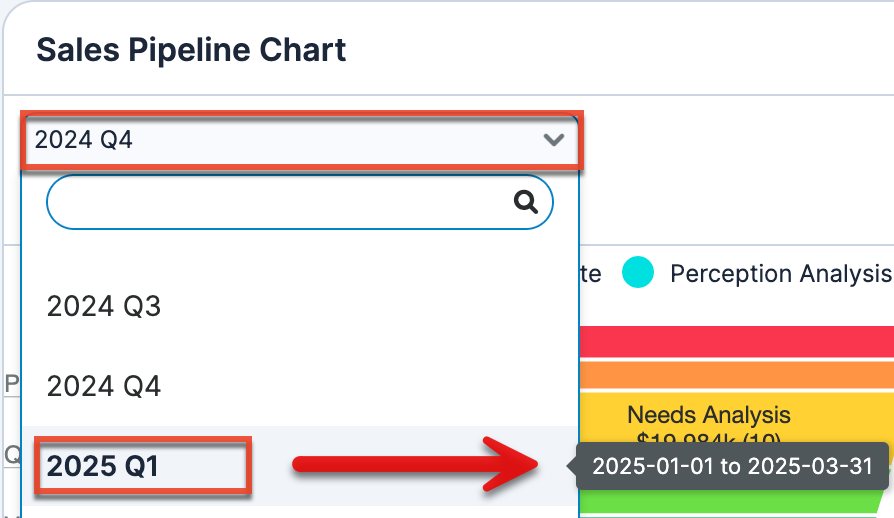The height and width of the screenshot is (518, 894).
Task: Toggle the Perception Analysis legend label
Action: point(780,273)
